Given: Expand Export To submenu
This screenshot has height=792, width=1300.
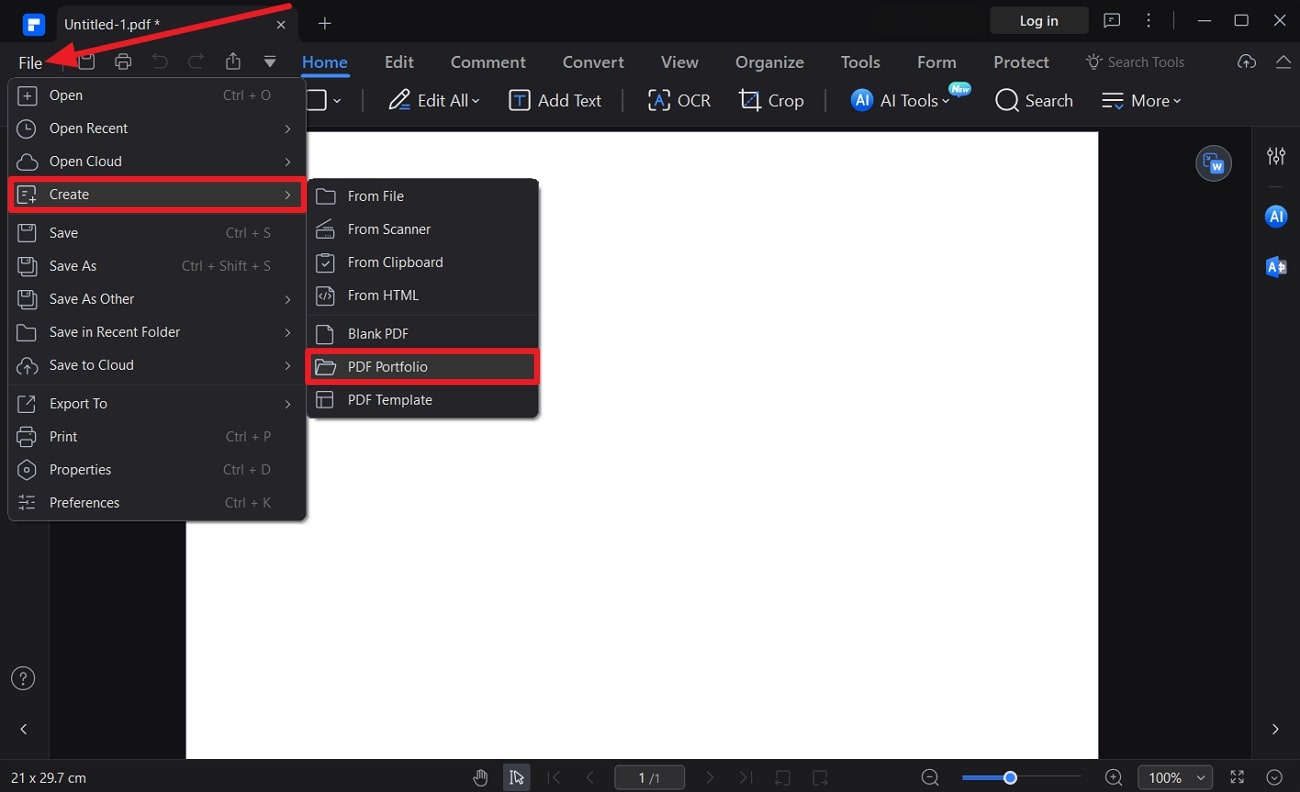Looking at the screenshot, I should pos(157,403).
